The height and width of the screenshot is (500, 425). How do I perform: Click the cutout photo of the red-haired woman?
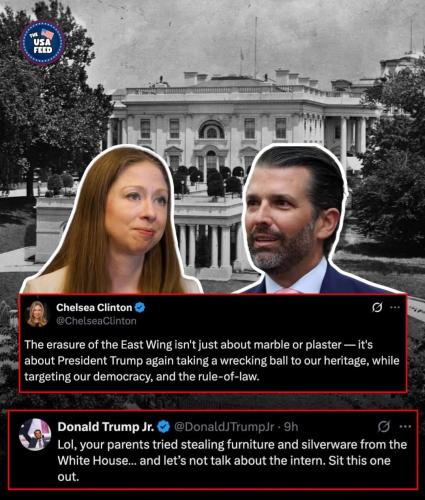click(112, 220)
